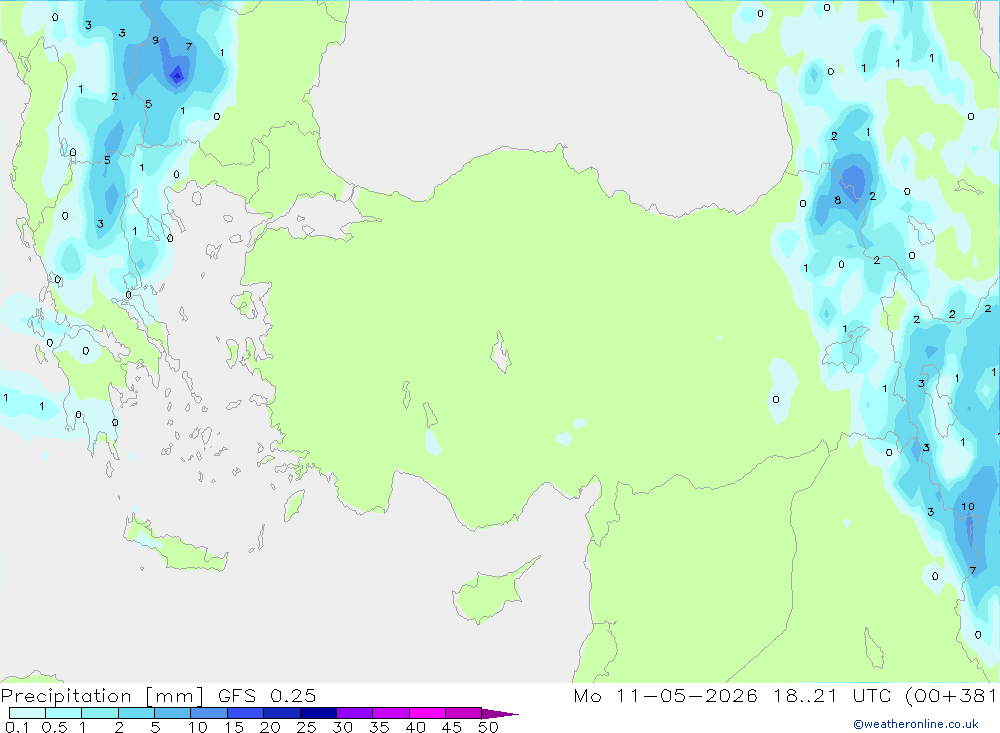Image resolution: width=1000 pixels, height=733 pixels.
Task: Select the 10–15 mm legend color swatch
Action: click(x=209, y=713)
